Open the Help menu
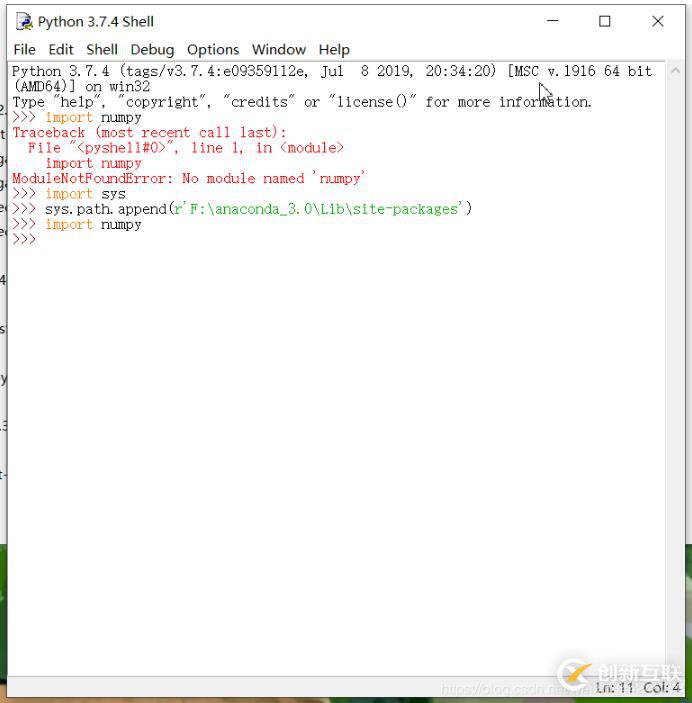Viewport: 692px width, 703px height. point(334,49)
